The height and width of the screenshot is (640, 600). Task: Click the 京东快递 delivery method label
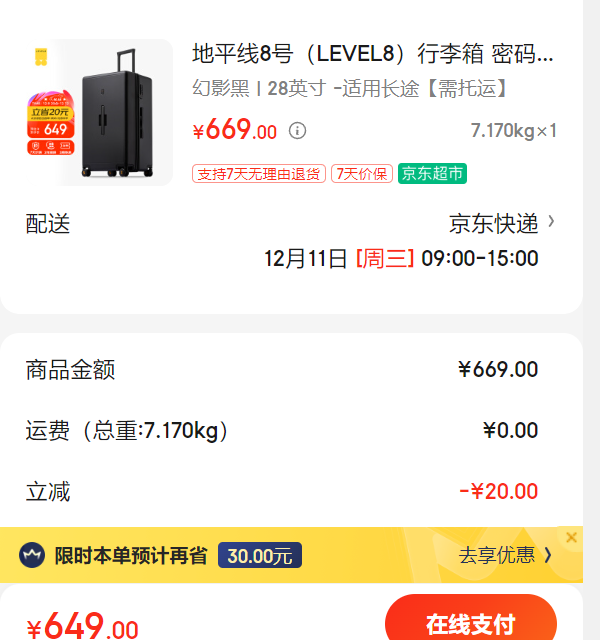point(493,224)
